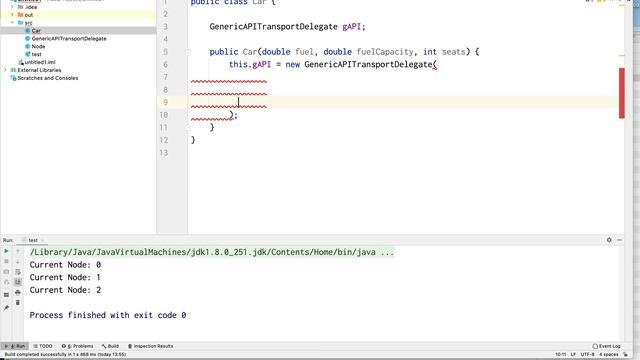Hide the Run panel with minus icon
The height and width of the screenshot is (360, 640).
click(620, 240)
